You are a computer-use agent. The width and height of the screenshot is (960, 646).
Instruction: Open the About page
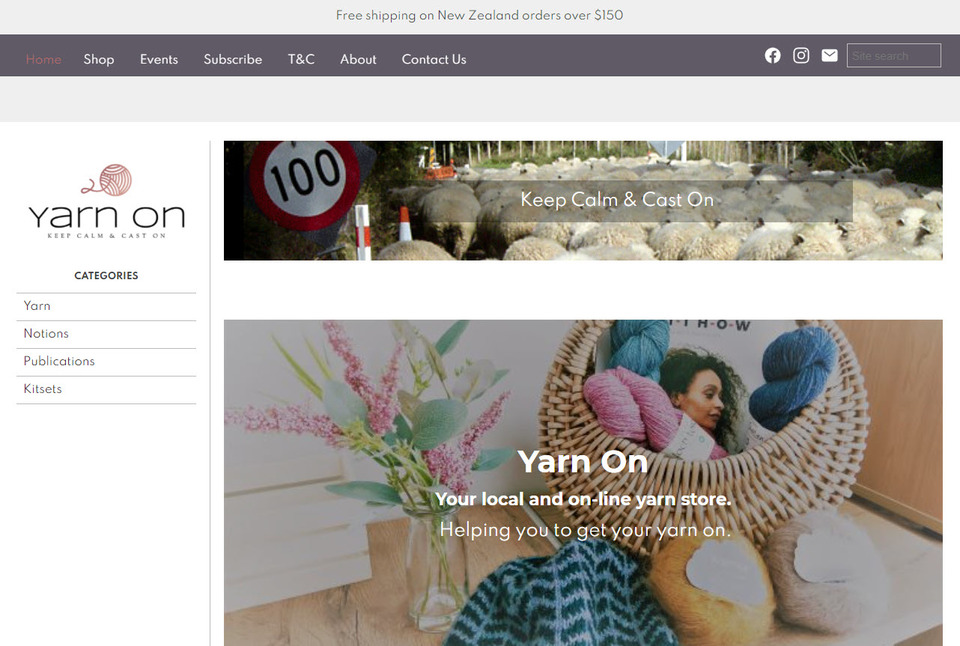pyautogui.click(x=358, y=59)
